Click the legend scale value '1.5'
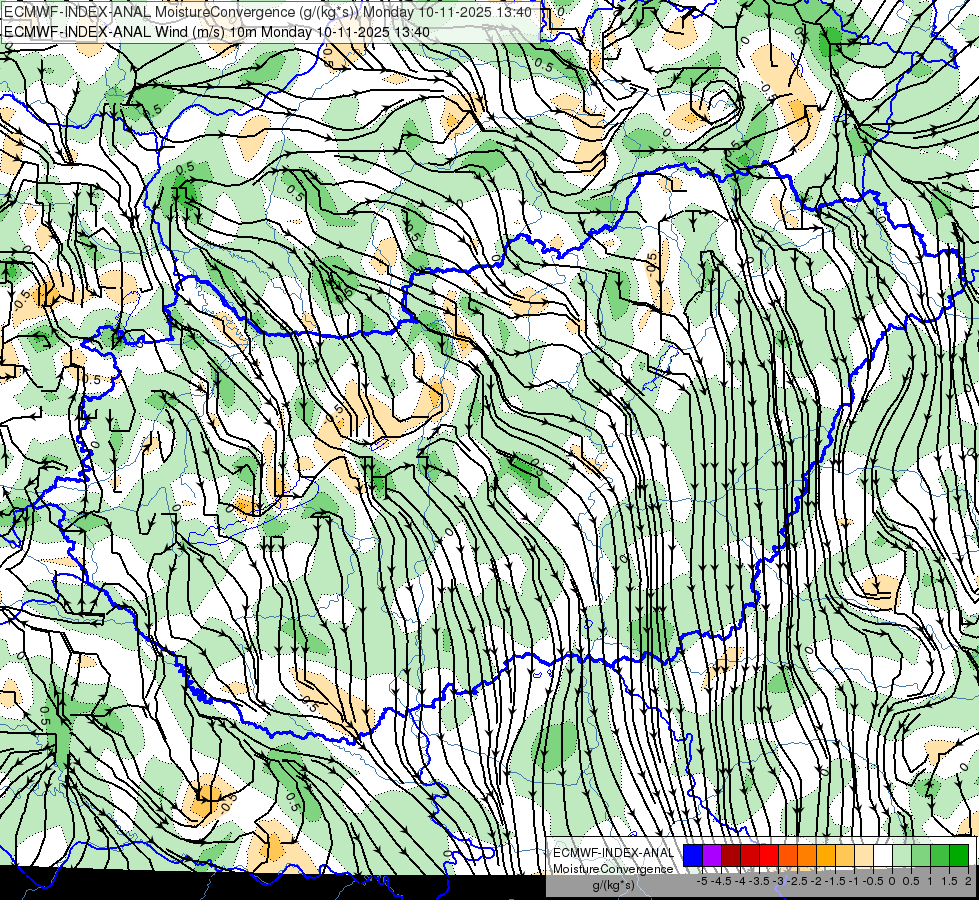Viewport: 979px width, 900px height. [x=950, y=881]
